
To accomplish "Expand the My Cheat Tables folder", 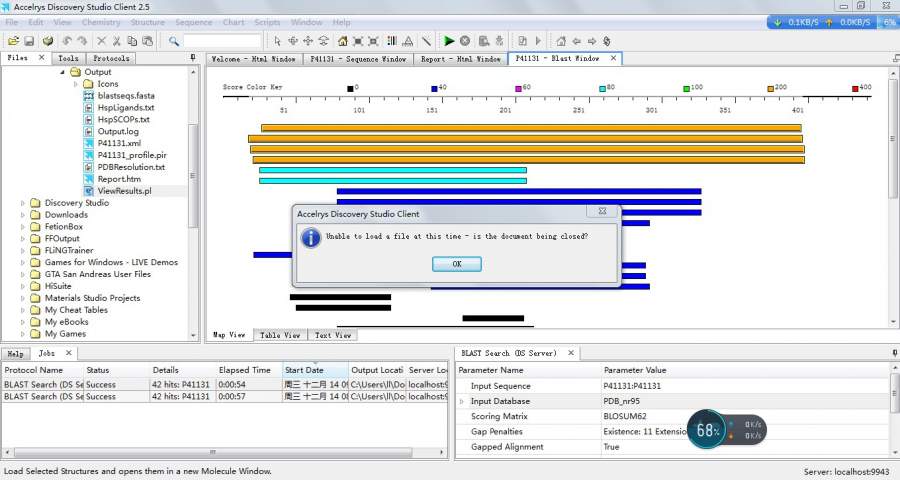I will point(23,310).
